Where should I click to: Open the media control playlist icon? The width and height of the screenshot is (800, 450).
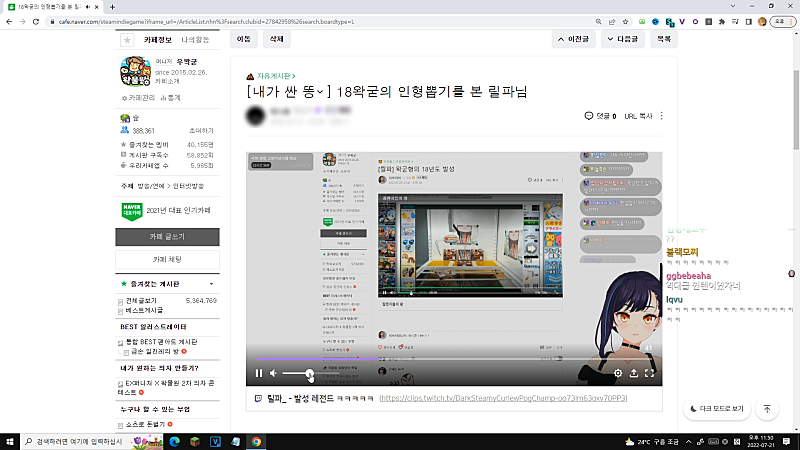coord(735,22)
